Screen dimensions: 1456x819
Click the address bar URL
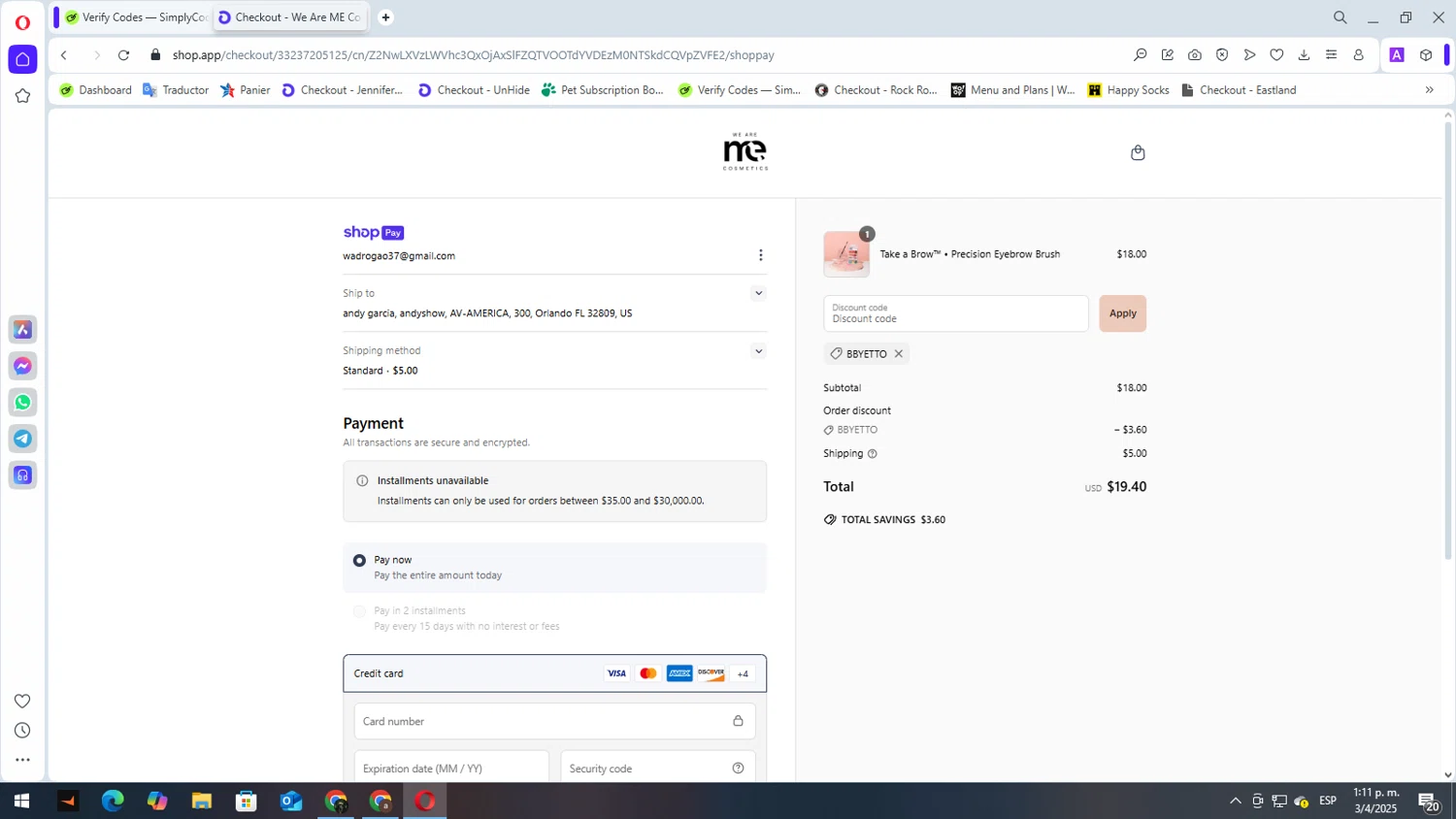pyautogui.click(x=474, y=55)
